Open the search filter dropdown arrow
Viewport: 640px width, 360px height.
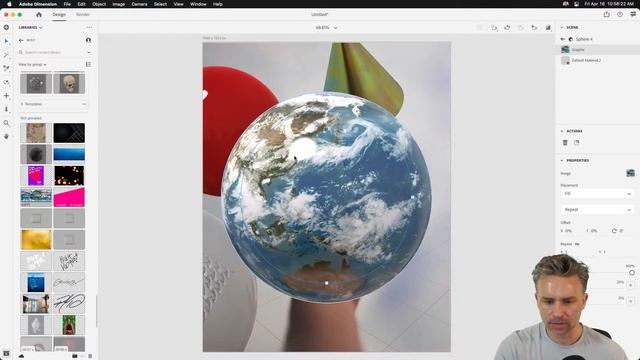point(89,53)
